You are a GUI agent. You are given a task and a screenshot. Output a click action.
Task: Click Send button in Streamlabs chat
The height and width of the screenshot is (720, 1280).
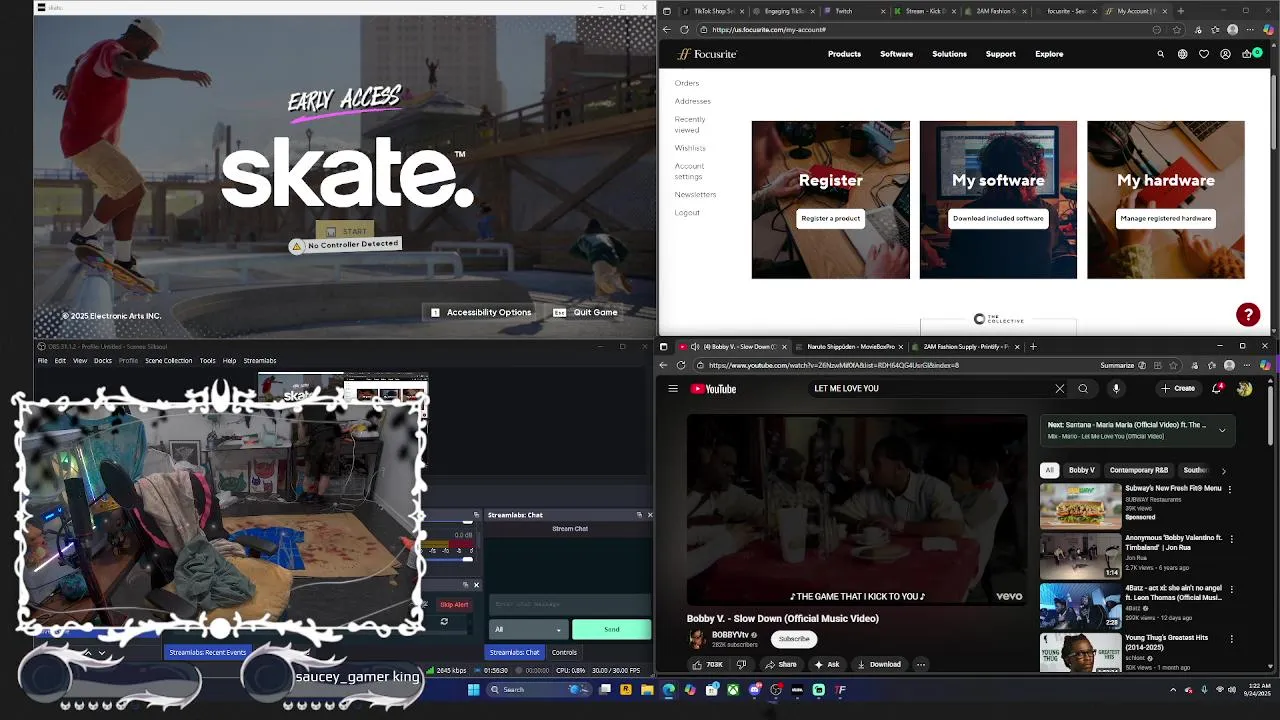click(611, 629)
